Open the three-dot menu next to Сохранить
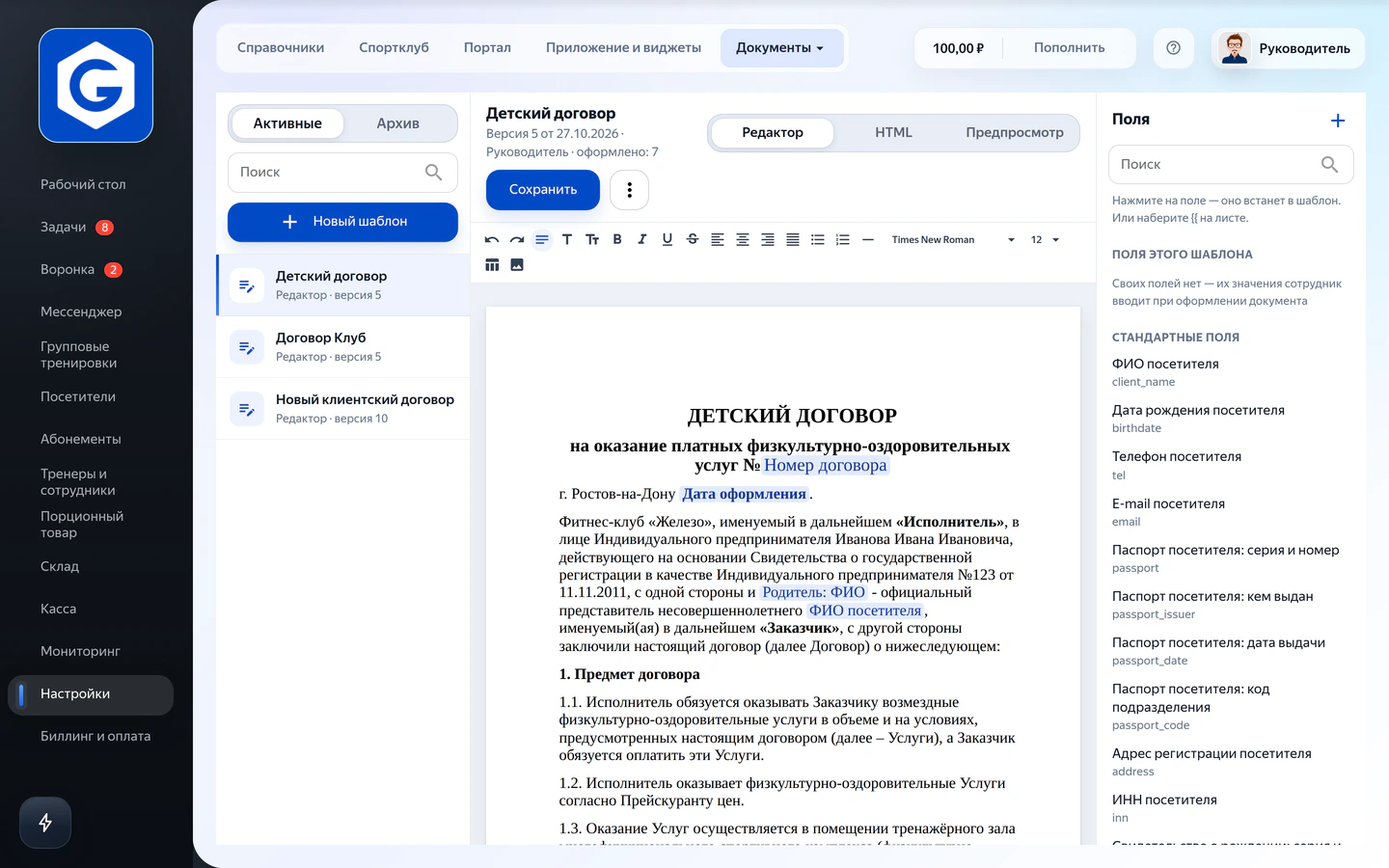This screenshot has height=868, width=1389. (x=630, y=190)
